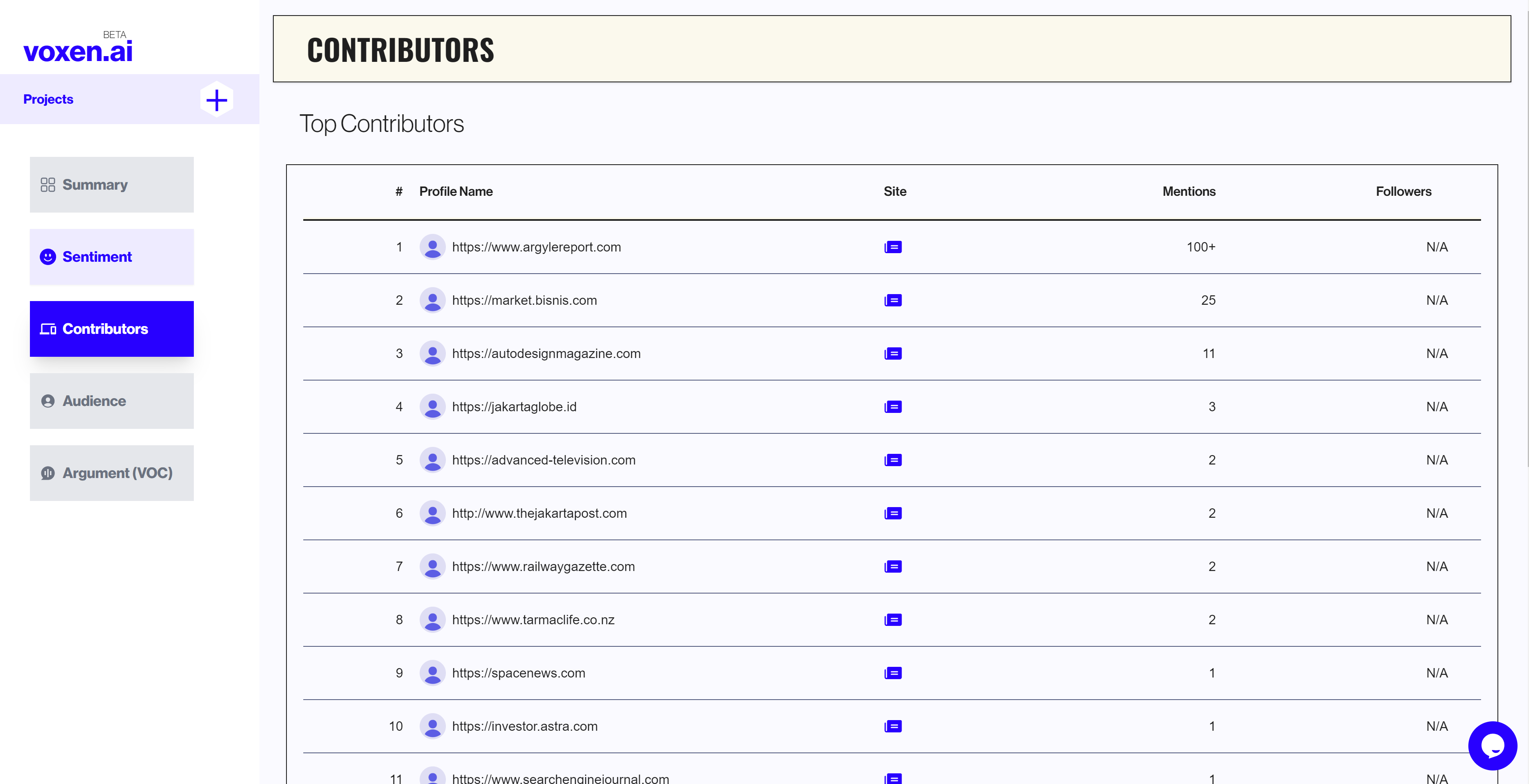Click the site icon for investor.astra.com
Screen dimensions: 1529x784
(x=893, y=726)
